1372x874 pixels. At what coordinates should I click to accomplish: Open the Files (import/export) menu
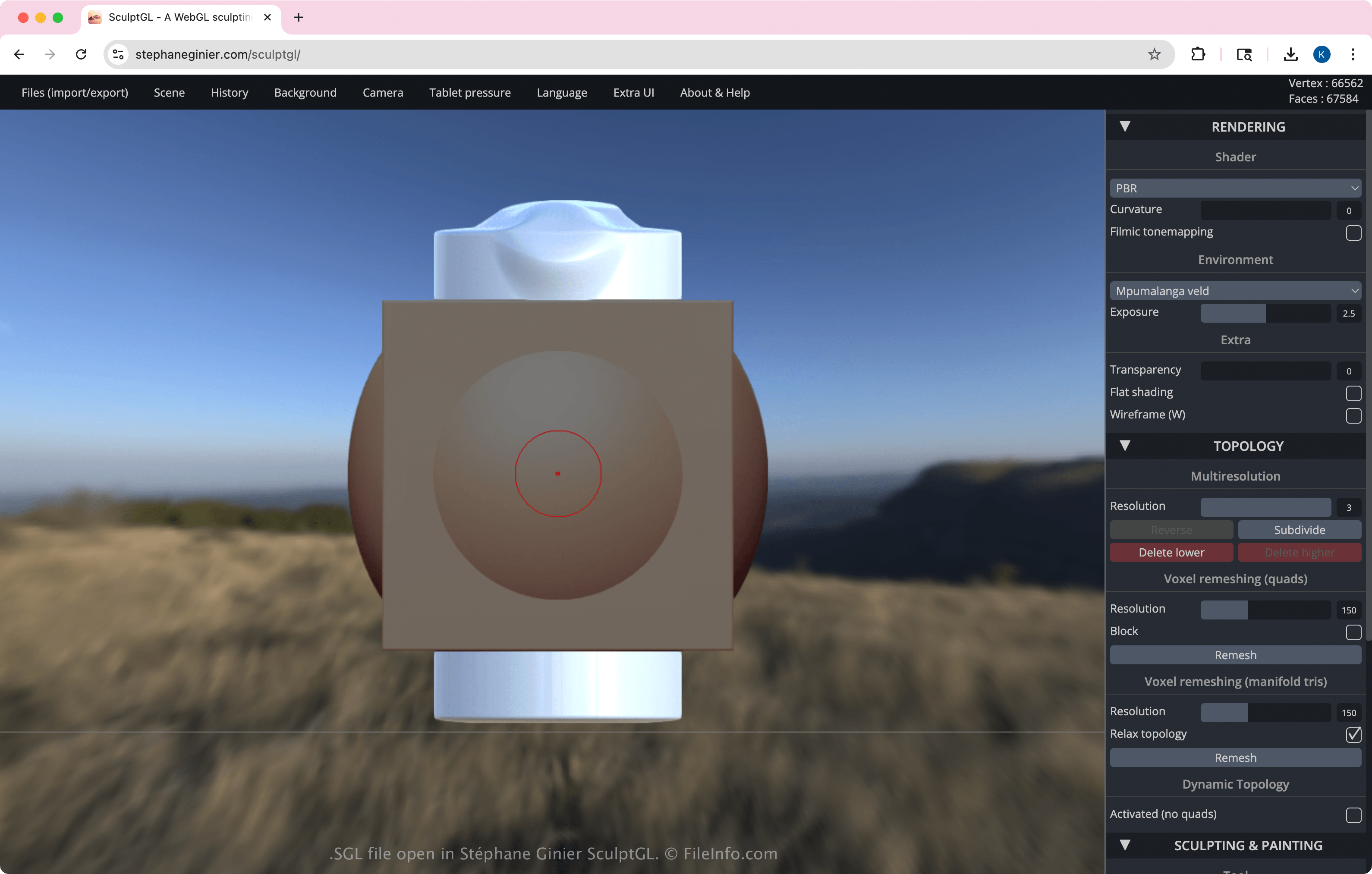tap(75, 92)
